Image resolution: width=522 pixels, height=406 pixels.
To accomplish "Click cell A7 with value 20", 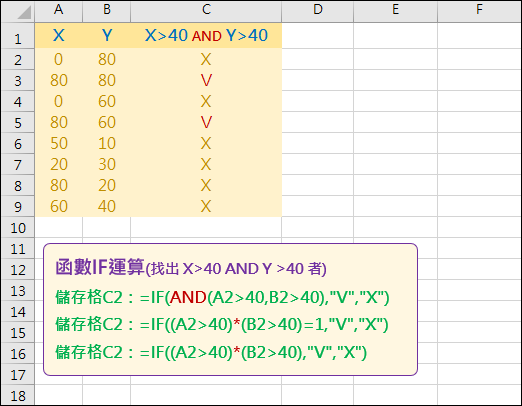I will point(59,164).
